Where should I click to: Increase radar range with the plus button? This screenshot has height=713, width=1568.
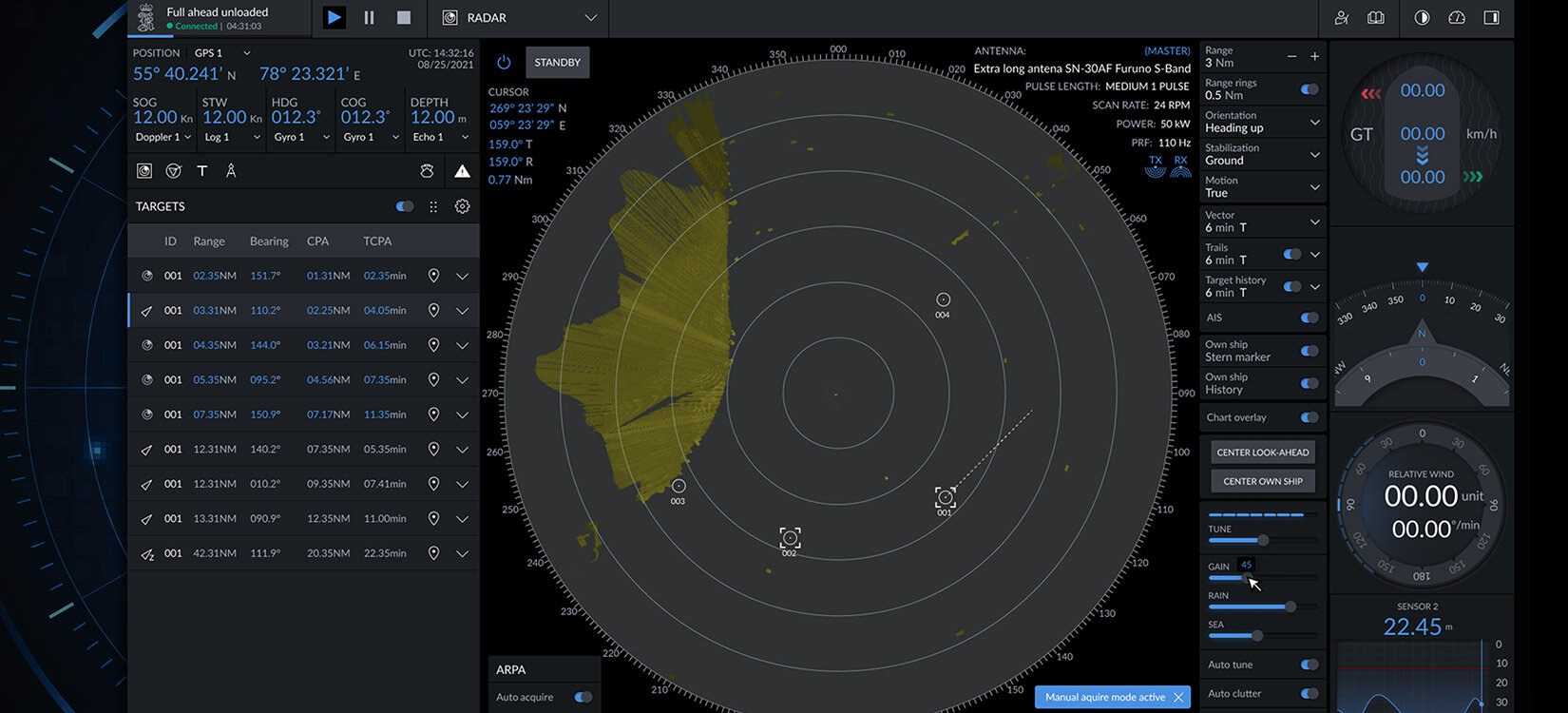(1314, 57)
